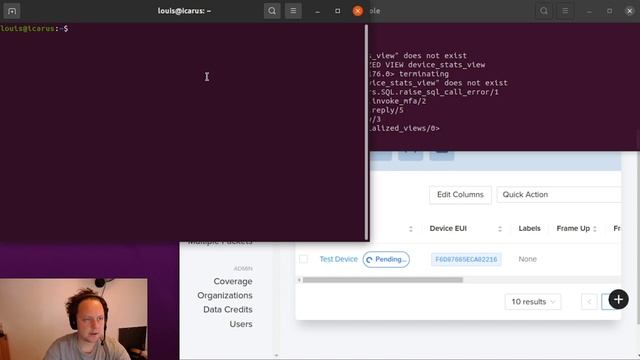
Task: Open the 10 results page size dropdown
Action: [x=533, y=302]
